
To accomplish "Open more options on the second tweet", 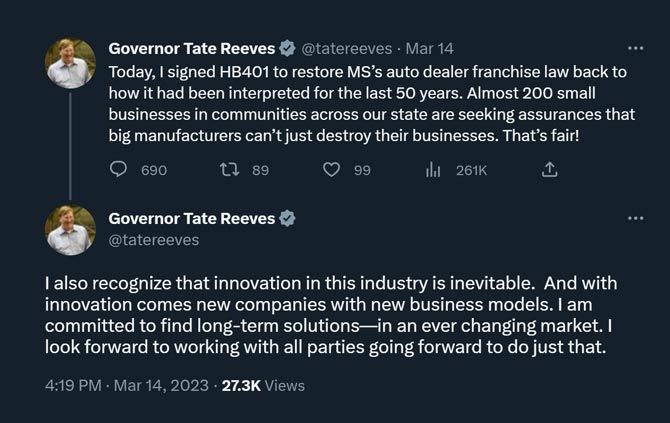I will (635, 218).
